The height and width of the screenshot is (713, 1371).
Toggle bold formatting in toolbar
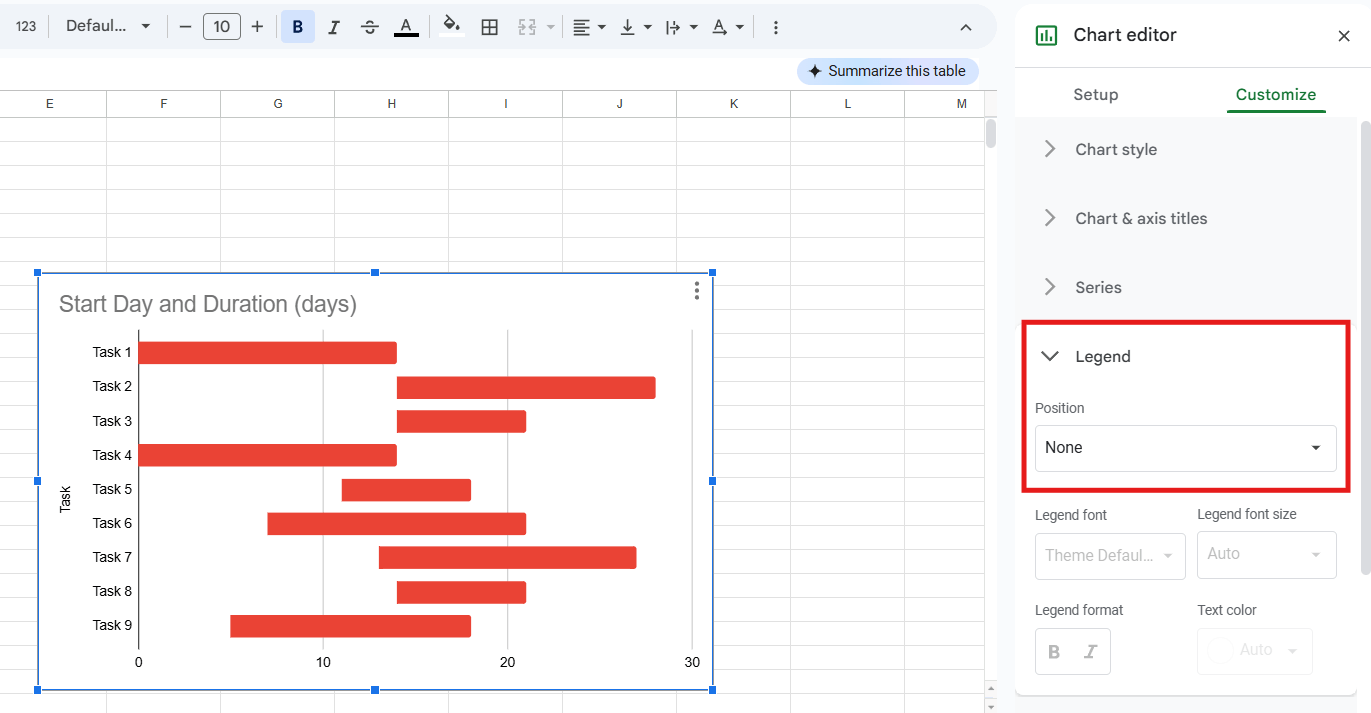(x=298, y=27)
